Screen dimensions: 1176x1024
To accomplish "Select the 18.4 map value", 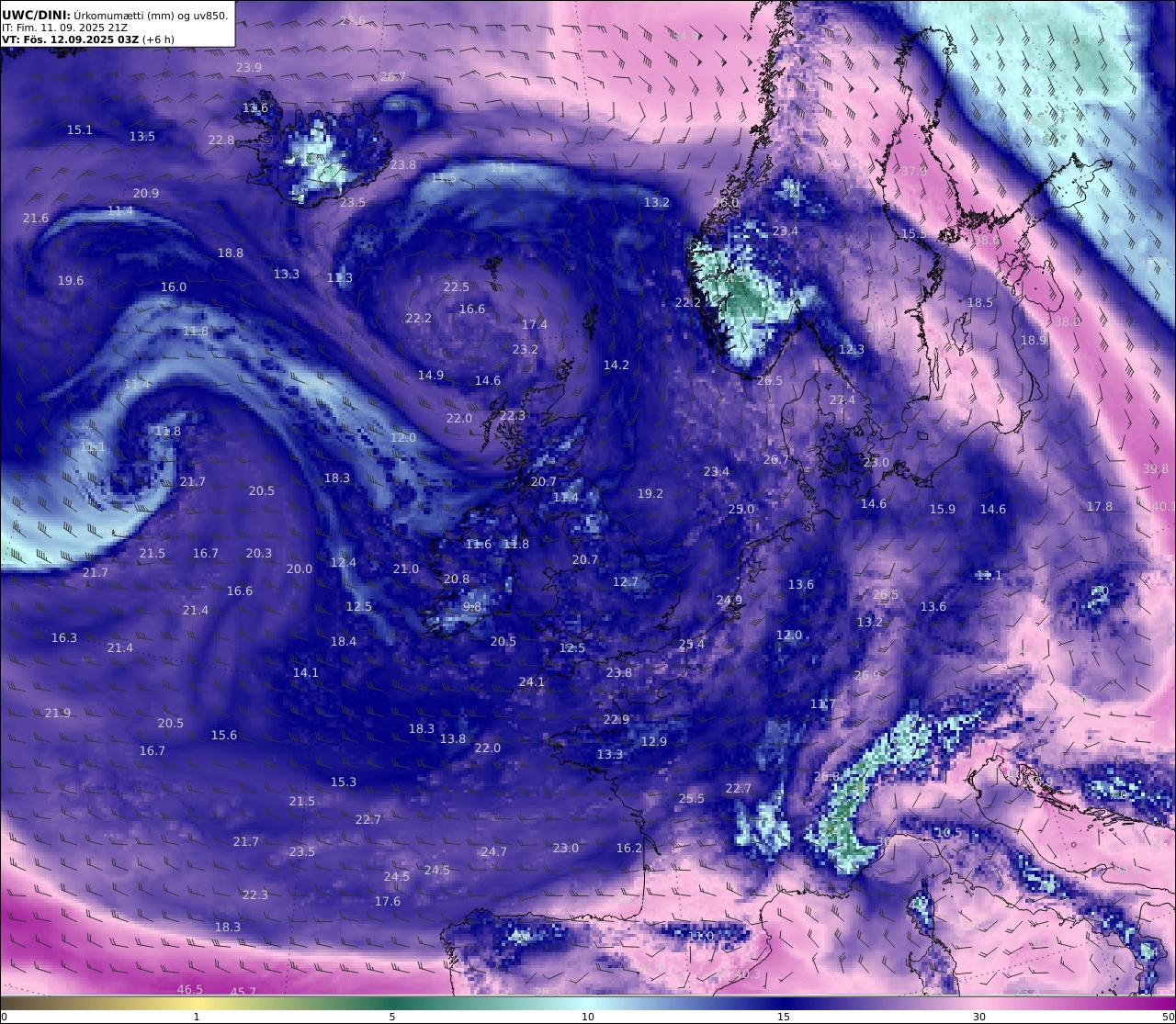I will click(x=344, y=642).
